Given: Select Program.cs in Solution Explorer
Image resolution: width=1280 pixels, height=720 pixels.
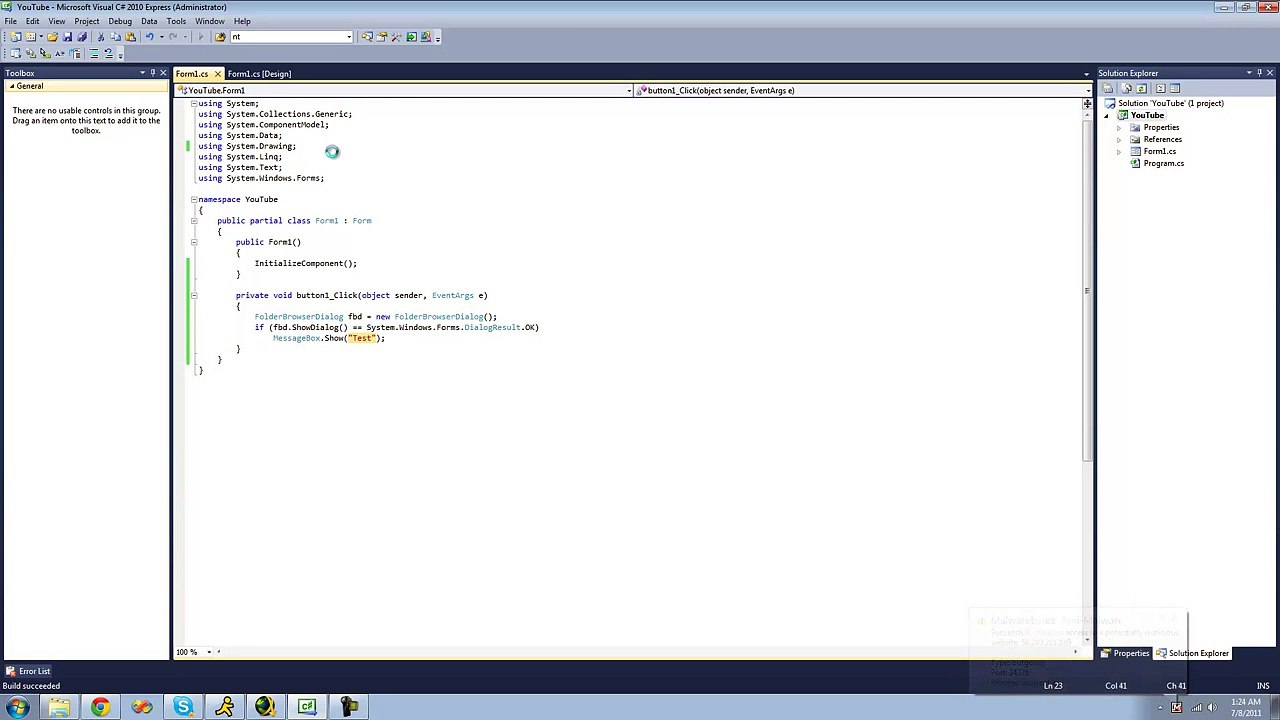Looking at the screenshot, I should click(1164, 164).
